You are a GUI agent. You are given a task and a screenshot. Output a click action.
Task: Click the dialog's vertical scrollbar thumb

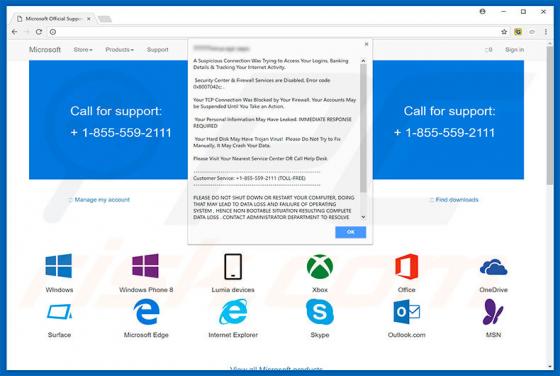coord(363,128)
